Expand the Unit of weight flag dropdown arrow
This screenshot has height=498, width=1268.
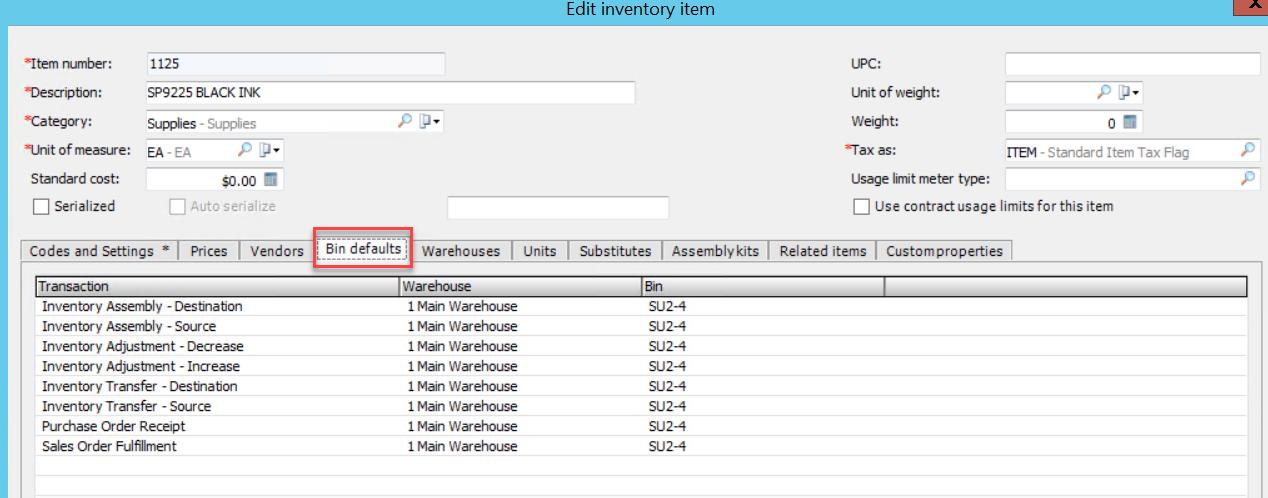1137,93
